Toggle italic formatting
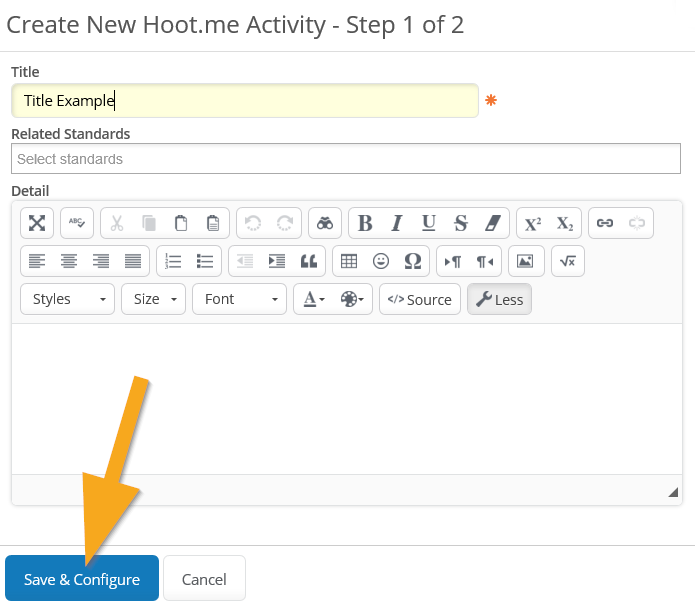 [x=397, y=223]
